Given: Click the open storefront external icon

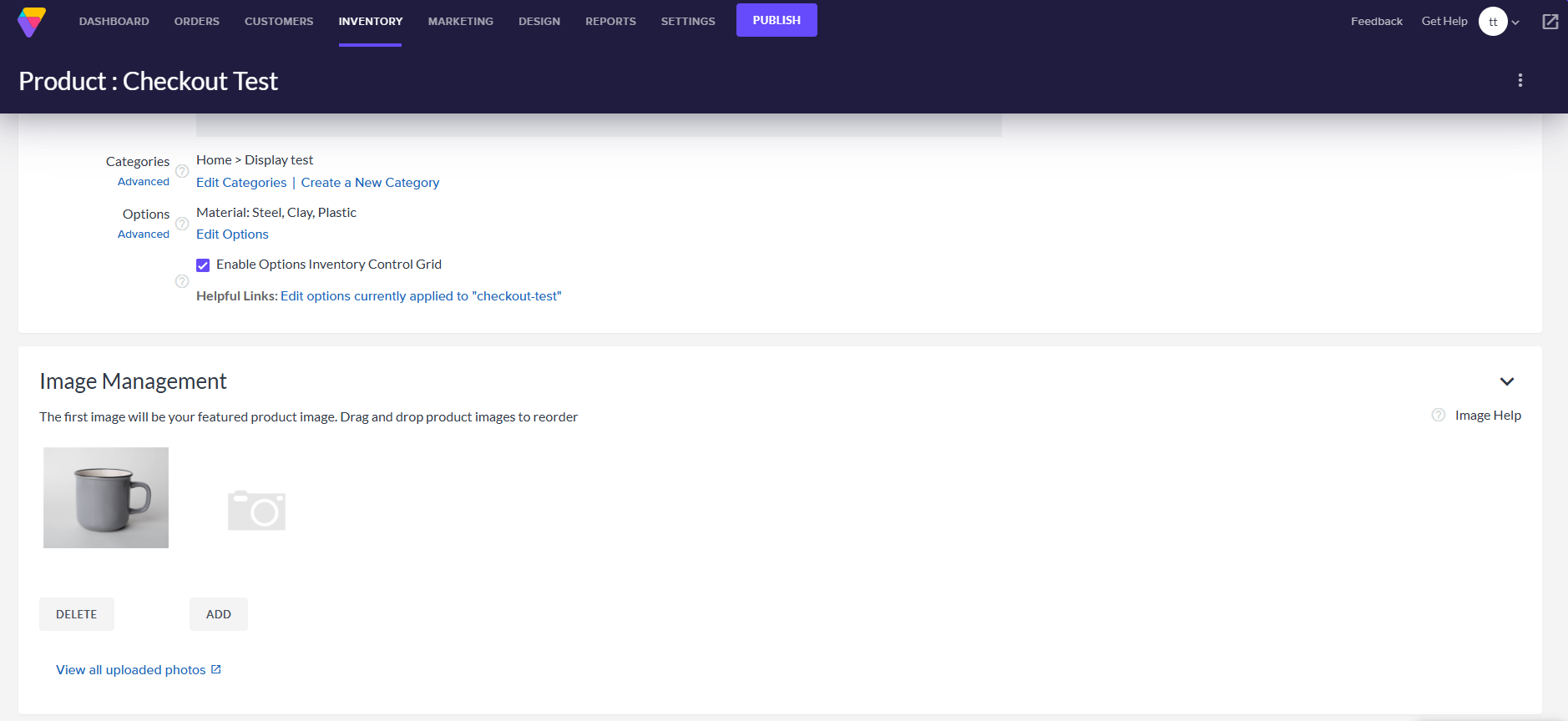Looking at the screenshot, I should pos(1550,22).
